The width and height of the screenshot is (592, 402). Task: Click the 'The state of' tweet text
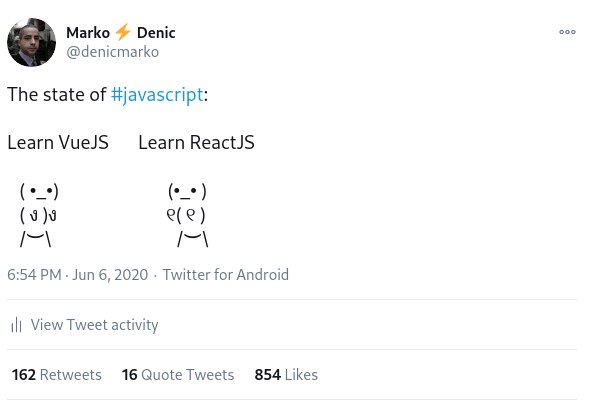pyautogui.click(x=57, y=94)
